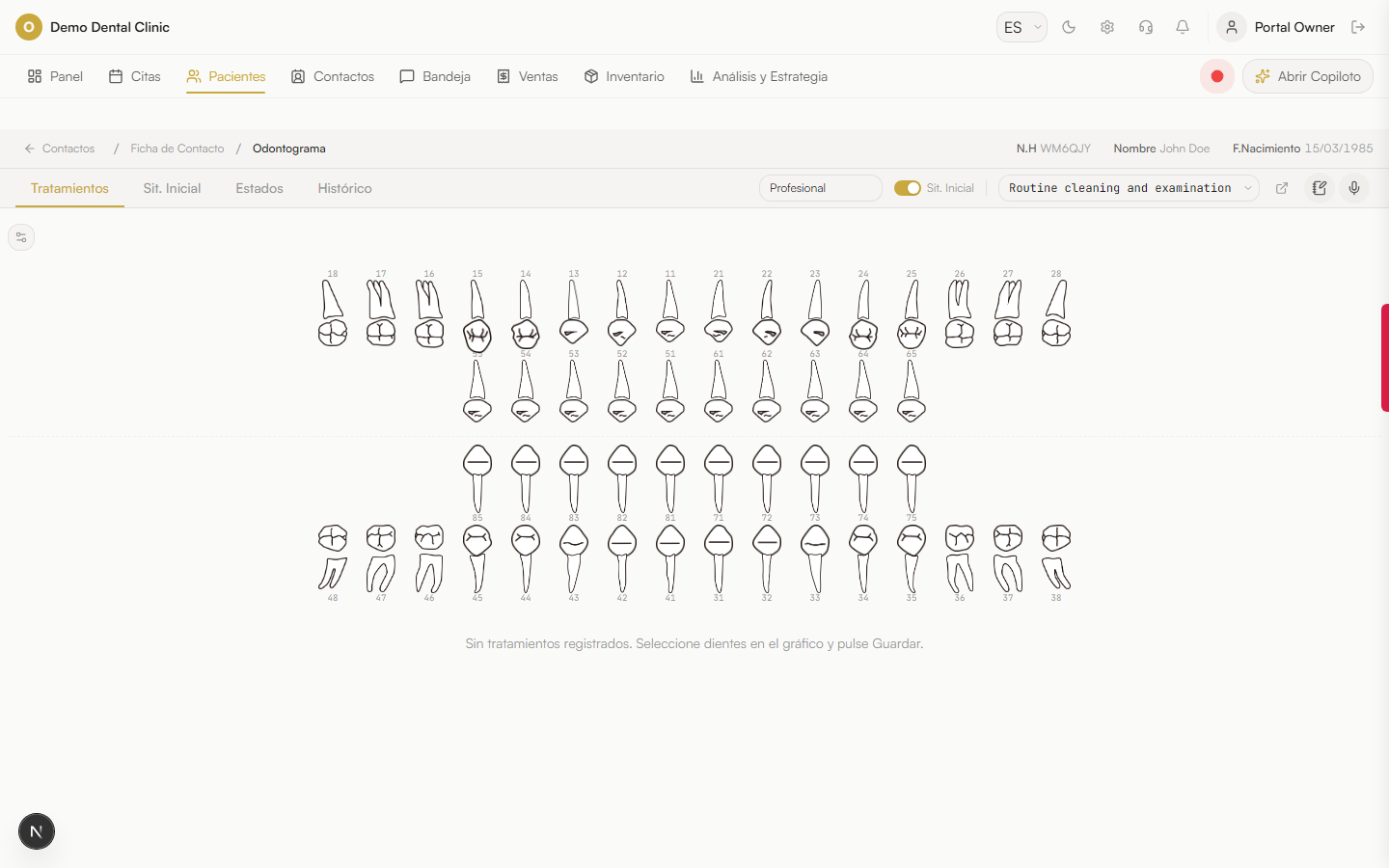Click the red side tab on the right edge

(x=1385, y=358)
